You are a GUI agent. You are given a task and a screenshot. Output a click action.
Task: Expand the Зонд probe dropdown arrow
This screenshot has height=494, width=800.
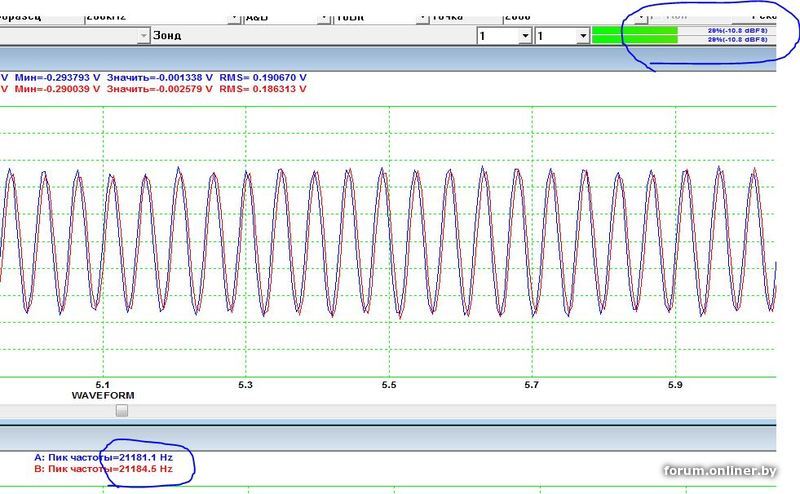click(x=142, y=35)
